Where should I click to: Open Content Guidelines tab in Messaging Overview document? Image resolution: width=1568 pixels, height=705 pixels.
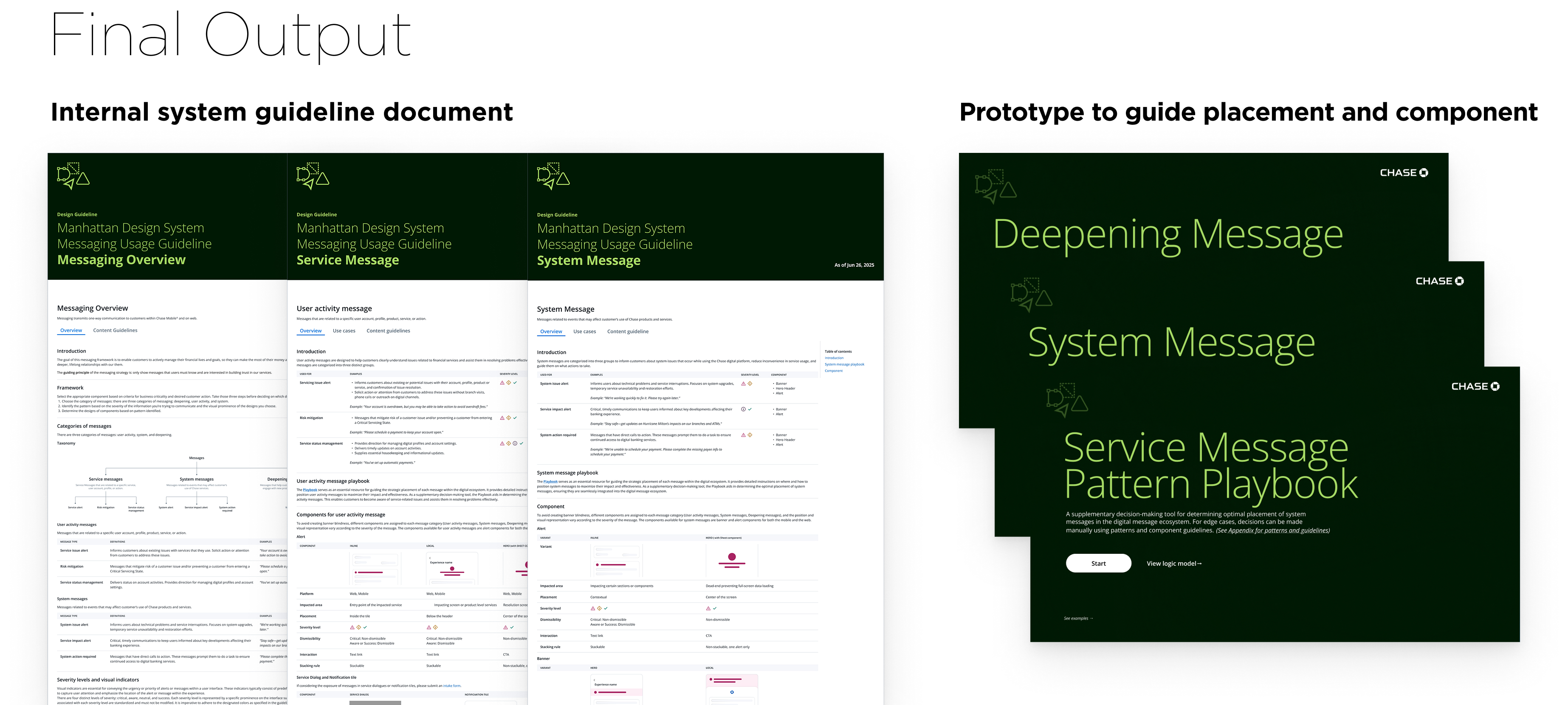click(x=115, y=330)
